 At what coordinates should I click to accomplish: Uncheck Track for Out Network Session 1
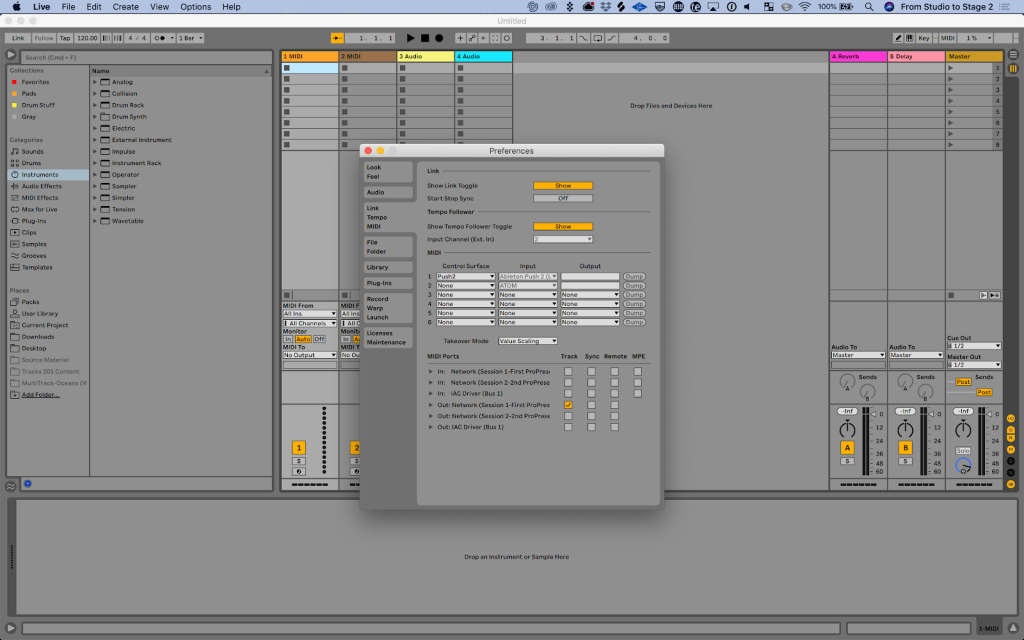pyautogui.click(x=568, y=405)
